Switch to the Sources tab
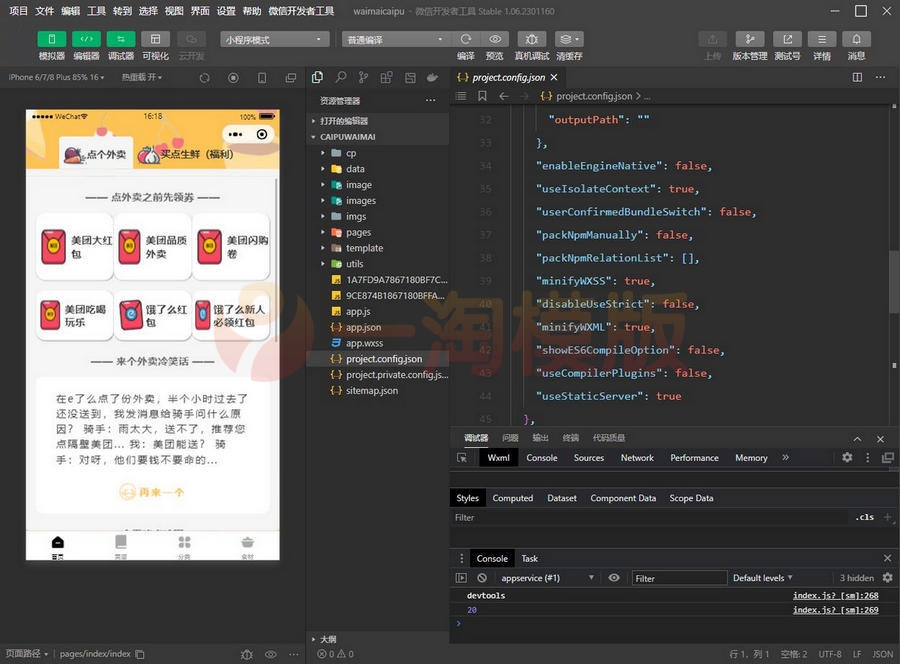Screen dimensions: 900x664 tap(589, 458)
